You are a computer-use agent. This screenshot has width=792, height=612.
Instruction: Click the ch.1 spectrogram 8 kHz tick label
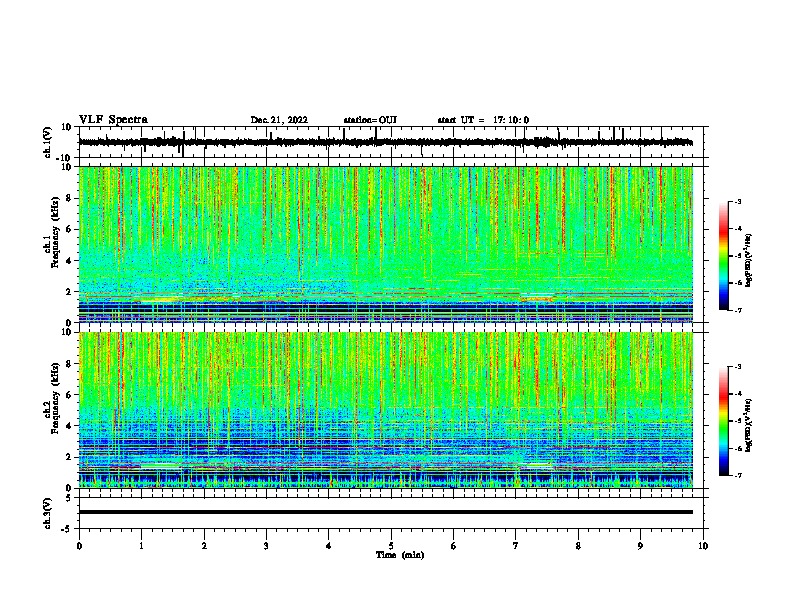pos(69,198)
